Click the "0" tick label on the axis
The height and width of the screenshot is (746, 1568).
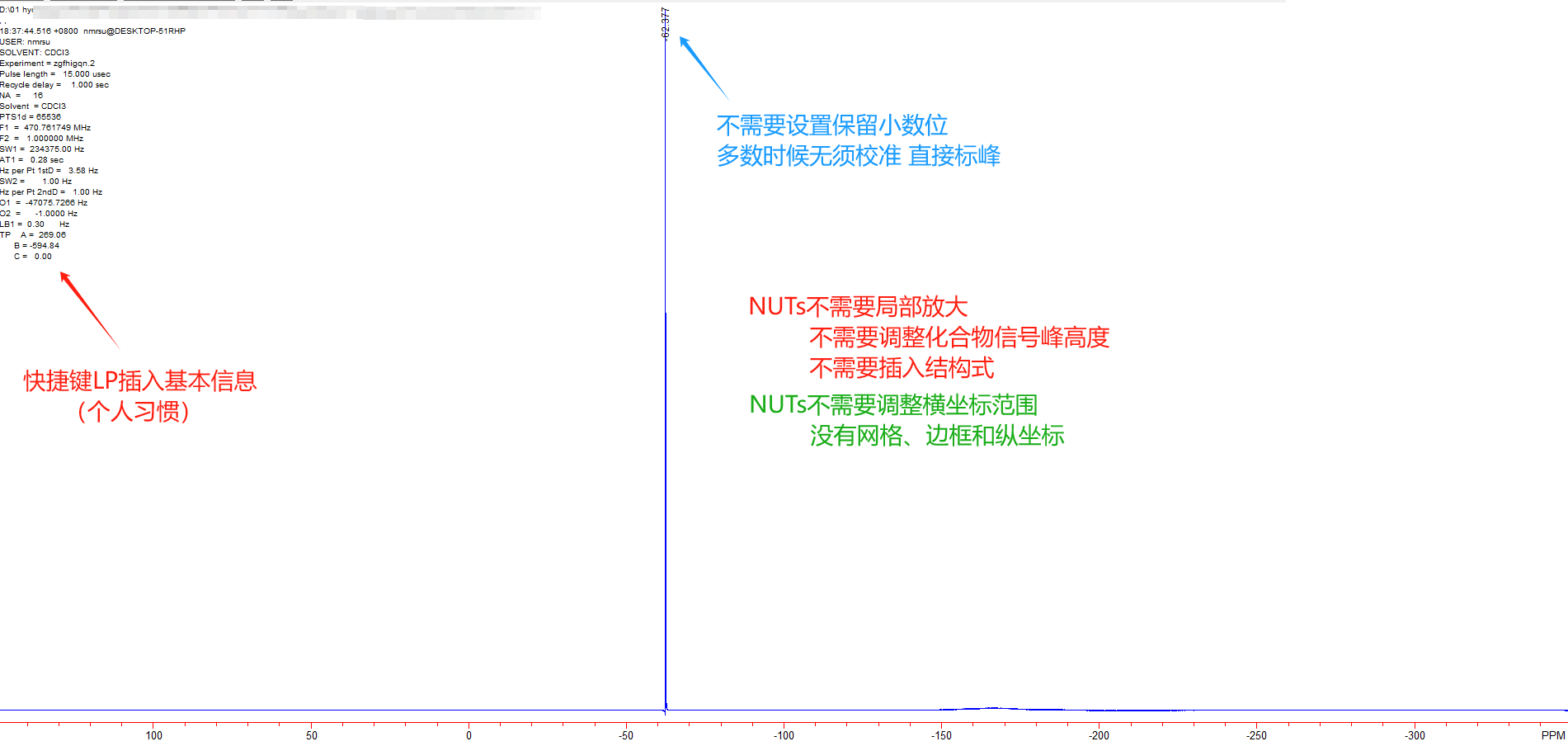(x=469, y=734)
